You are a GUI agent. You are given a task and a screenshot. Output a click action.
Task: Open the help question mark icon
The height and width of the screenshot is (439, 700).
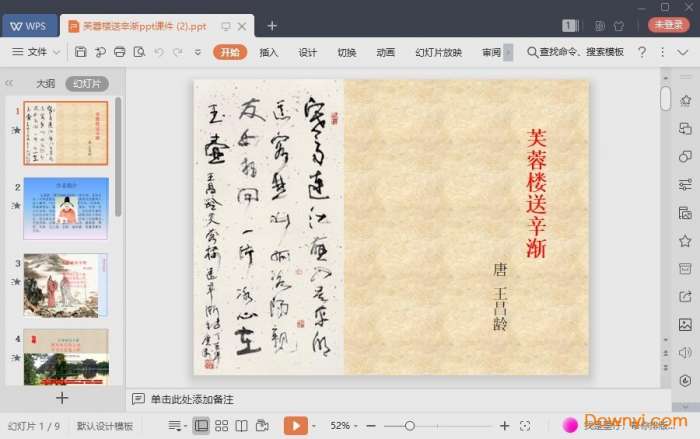click(642, 52)
